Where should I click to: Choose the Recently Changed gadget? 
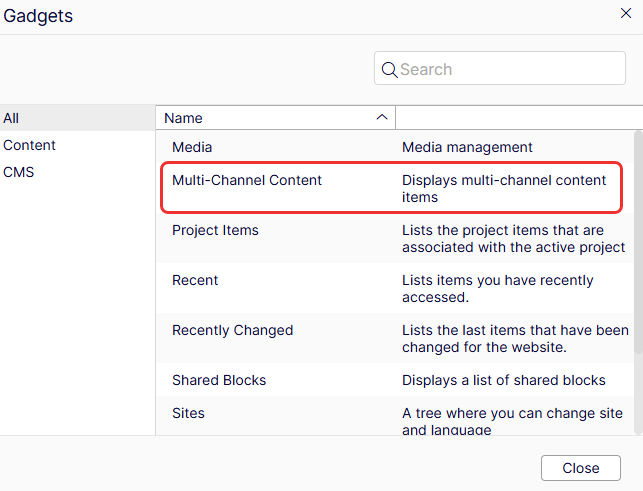(395, 338)
